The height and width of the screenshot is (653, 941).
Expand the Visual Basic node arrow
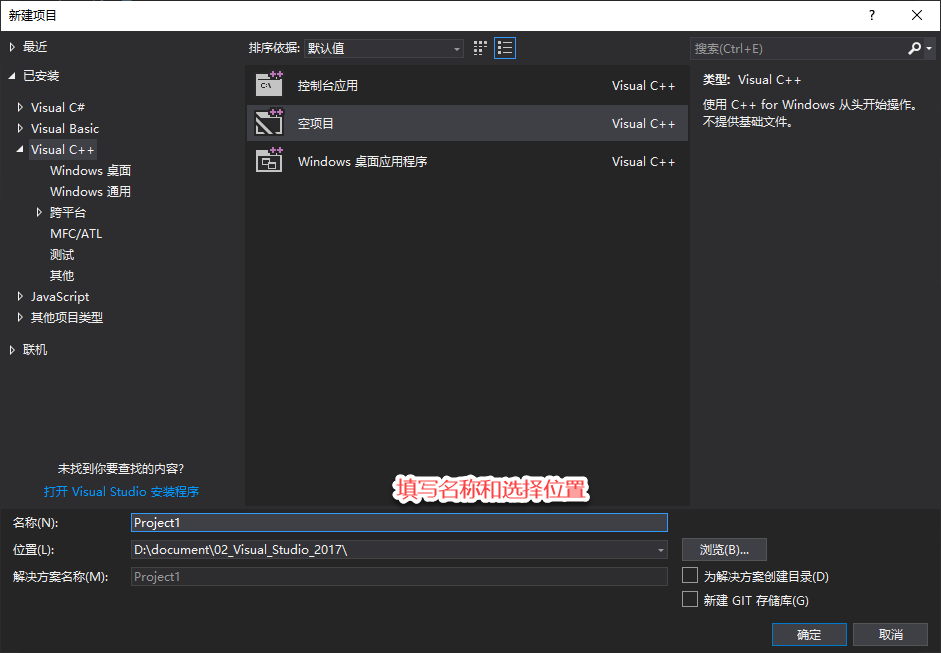[20, 128]
